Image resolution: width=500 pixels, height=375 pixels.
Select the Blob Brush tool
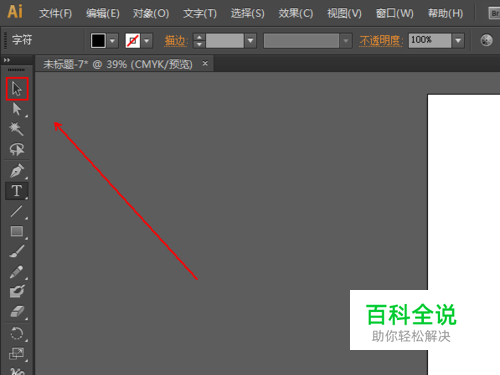17,292
